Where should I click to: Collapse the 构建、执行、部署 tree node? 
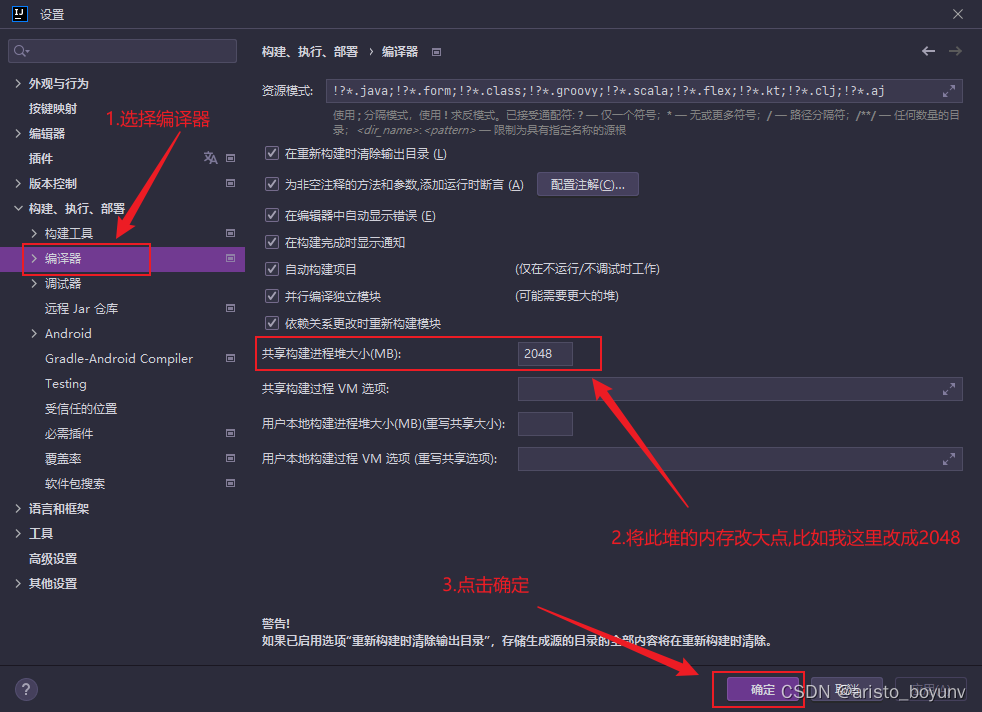18,209
